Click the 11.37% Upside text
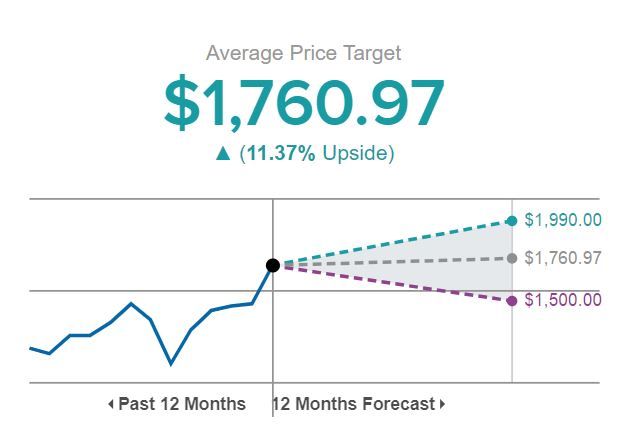 317,153
